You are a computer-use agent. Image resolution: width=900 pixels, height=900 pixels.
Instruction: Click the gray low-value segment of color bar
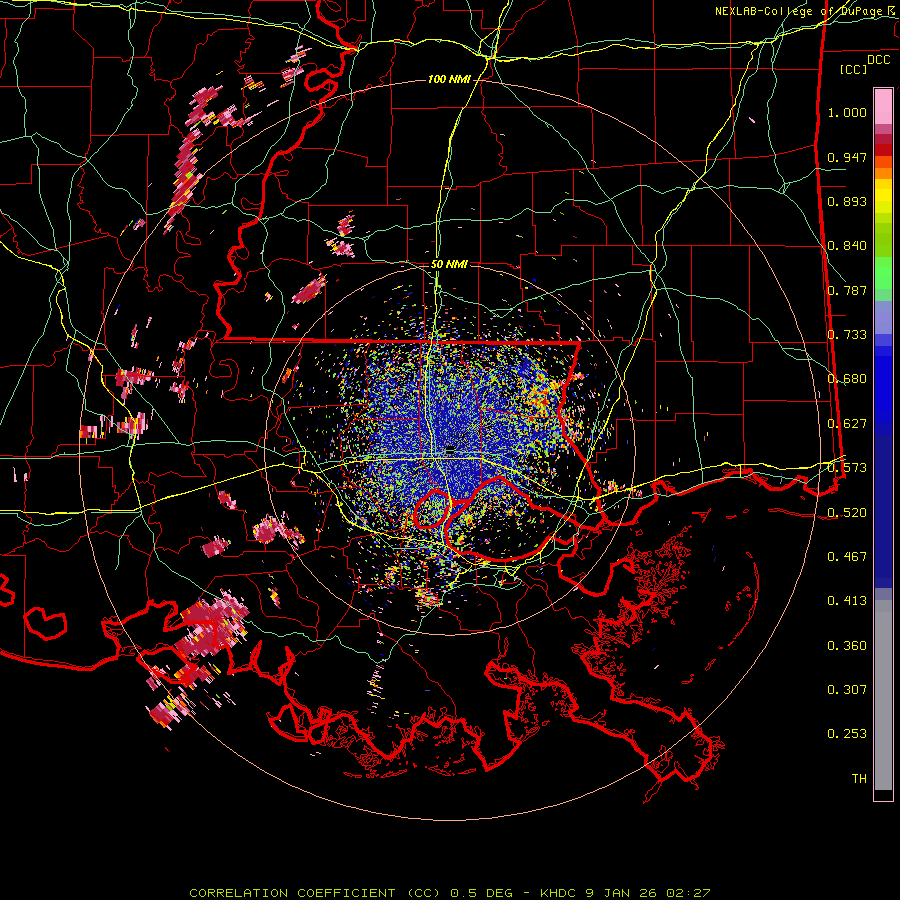point(883,695)
